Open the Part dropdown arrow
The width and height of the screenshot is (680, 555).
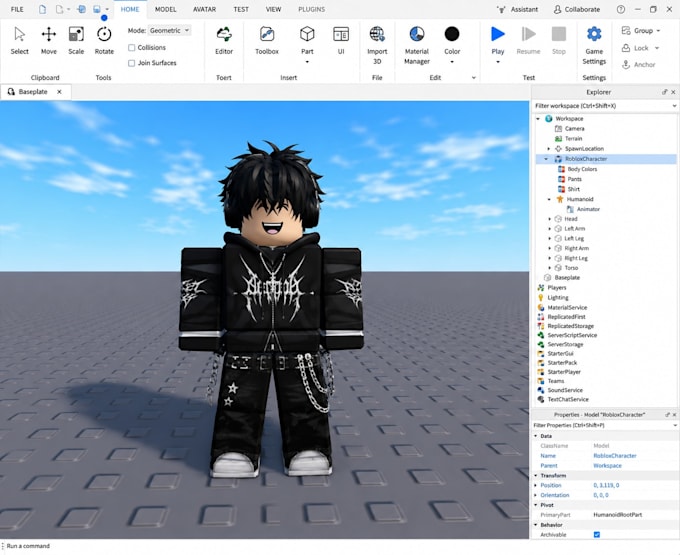[x=307, y=62]
